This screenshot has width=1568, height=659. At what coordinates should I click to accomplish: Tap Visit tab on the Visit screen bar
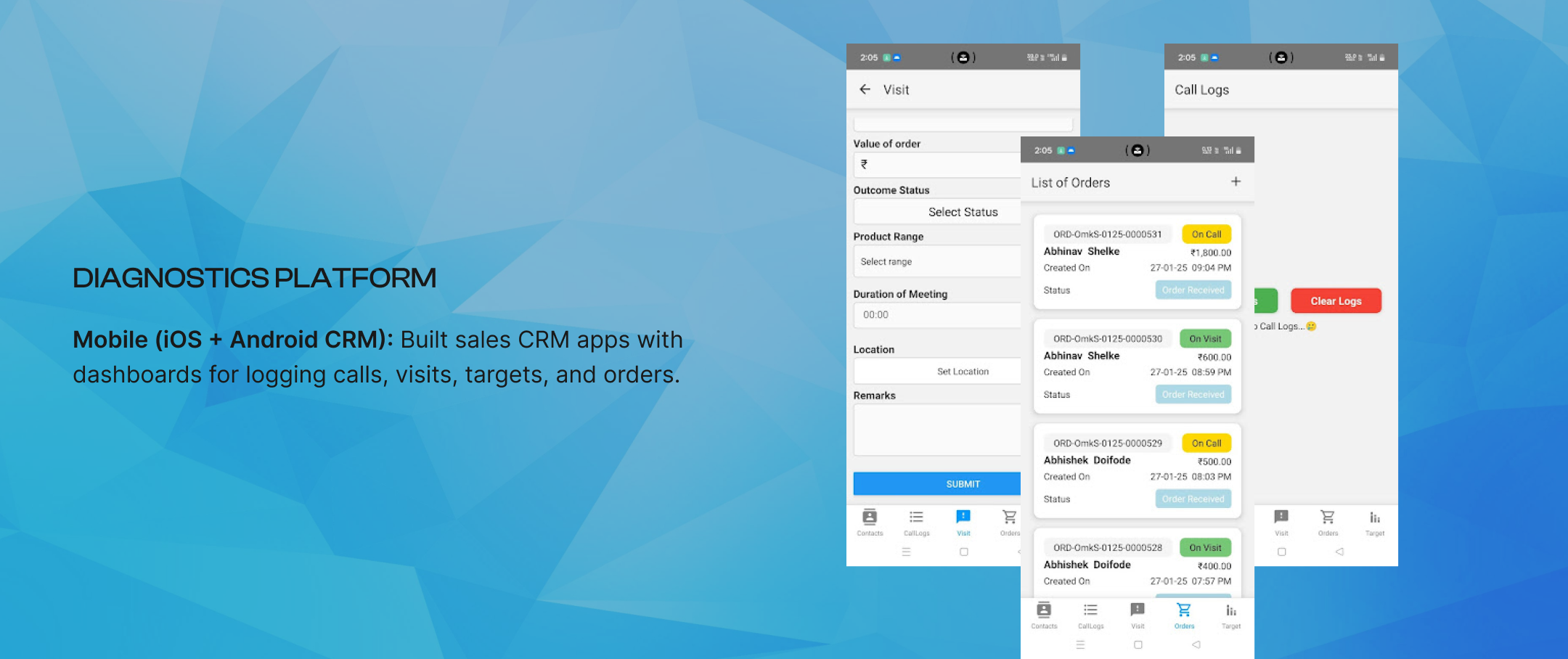tap(963, 521)
